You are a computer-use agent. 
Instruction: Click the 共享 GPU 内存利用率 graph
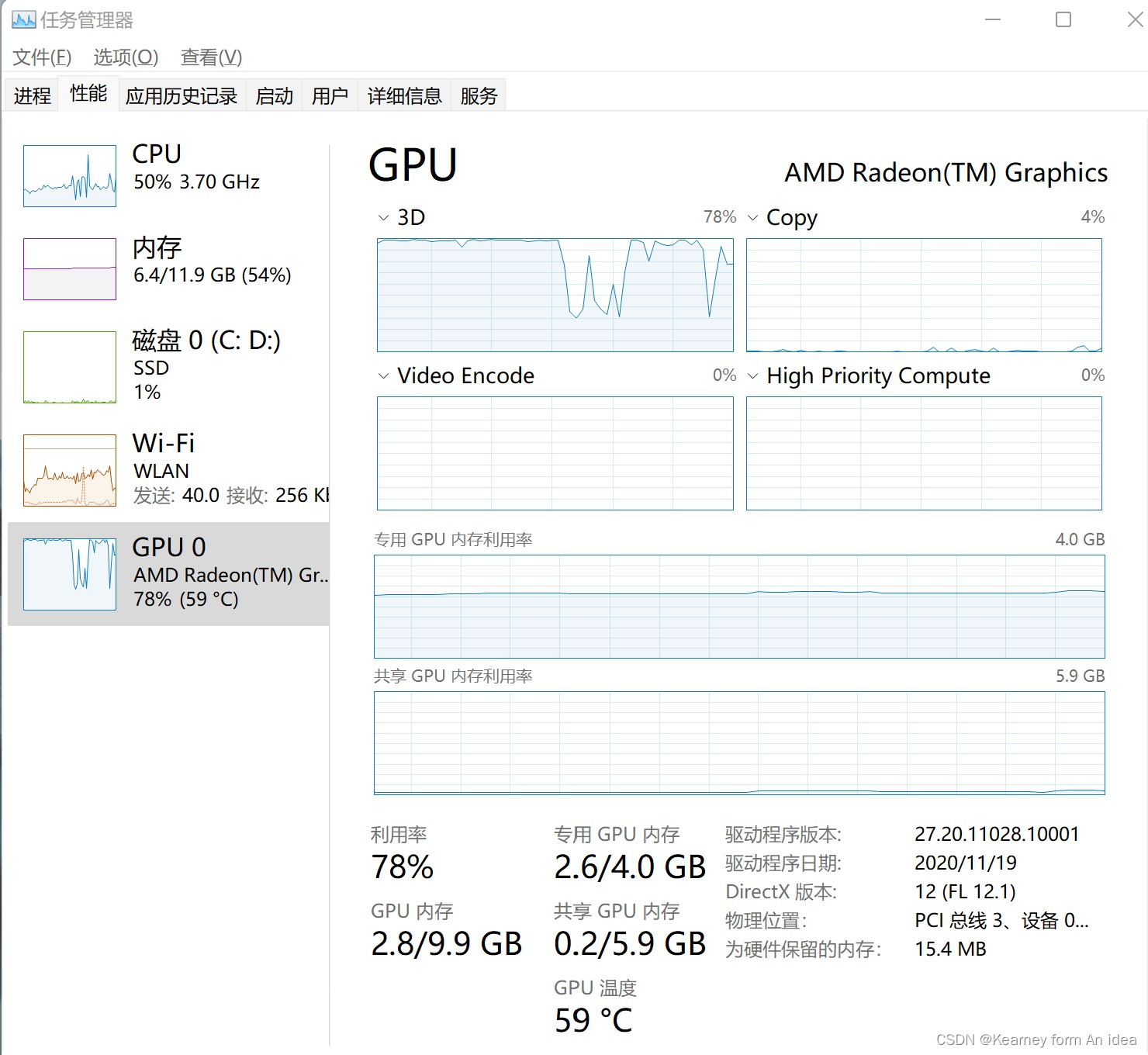coord(739,743)
